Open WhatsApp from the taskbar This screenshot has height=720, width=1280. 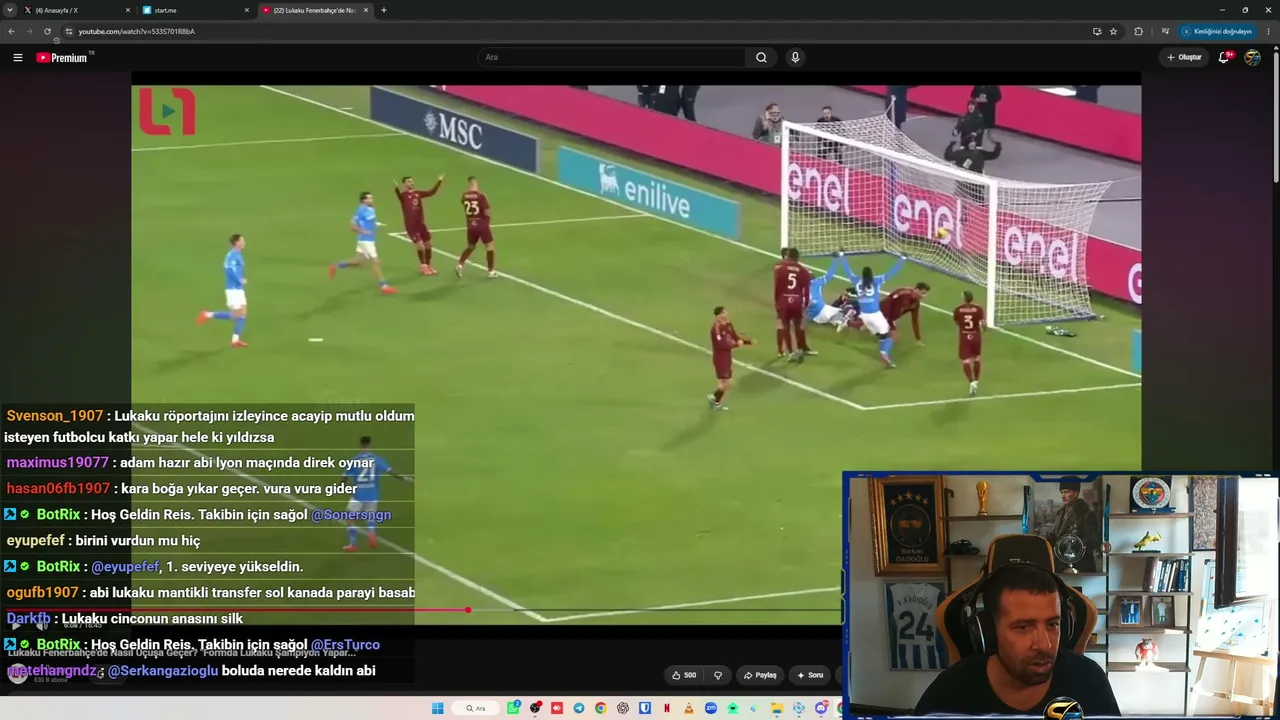coord(513,708)
